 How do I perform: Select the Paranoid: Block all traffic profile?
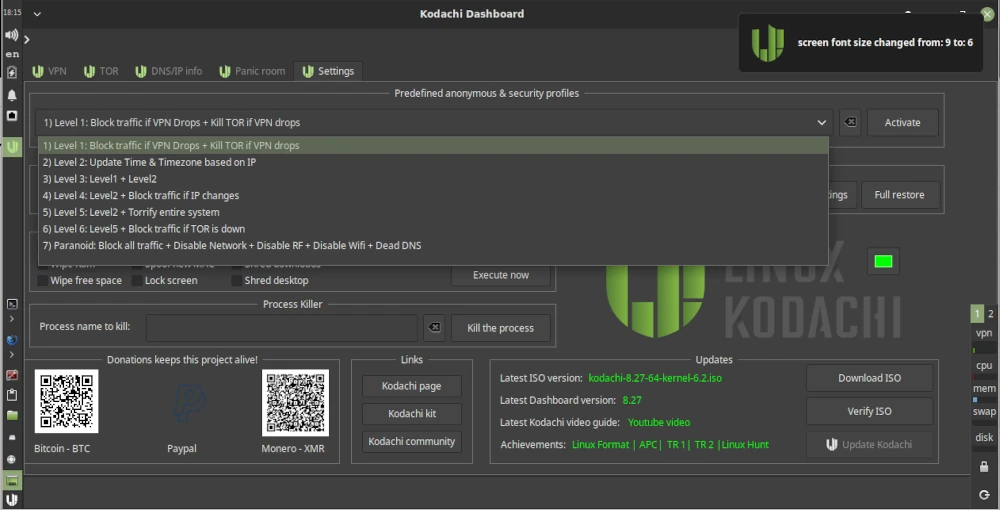pyautogui.click(x=433, y=245)
